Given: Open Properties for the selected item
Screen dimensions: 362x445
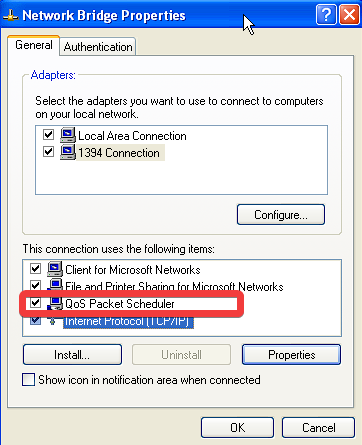Looking at the screenshot, I should (291, 355).
